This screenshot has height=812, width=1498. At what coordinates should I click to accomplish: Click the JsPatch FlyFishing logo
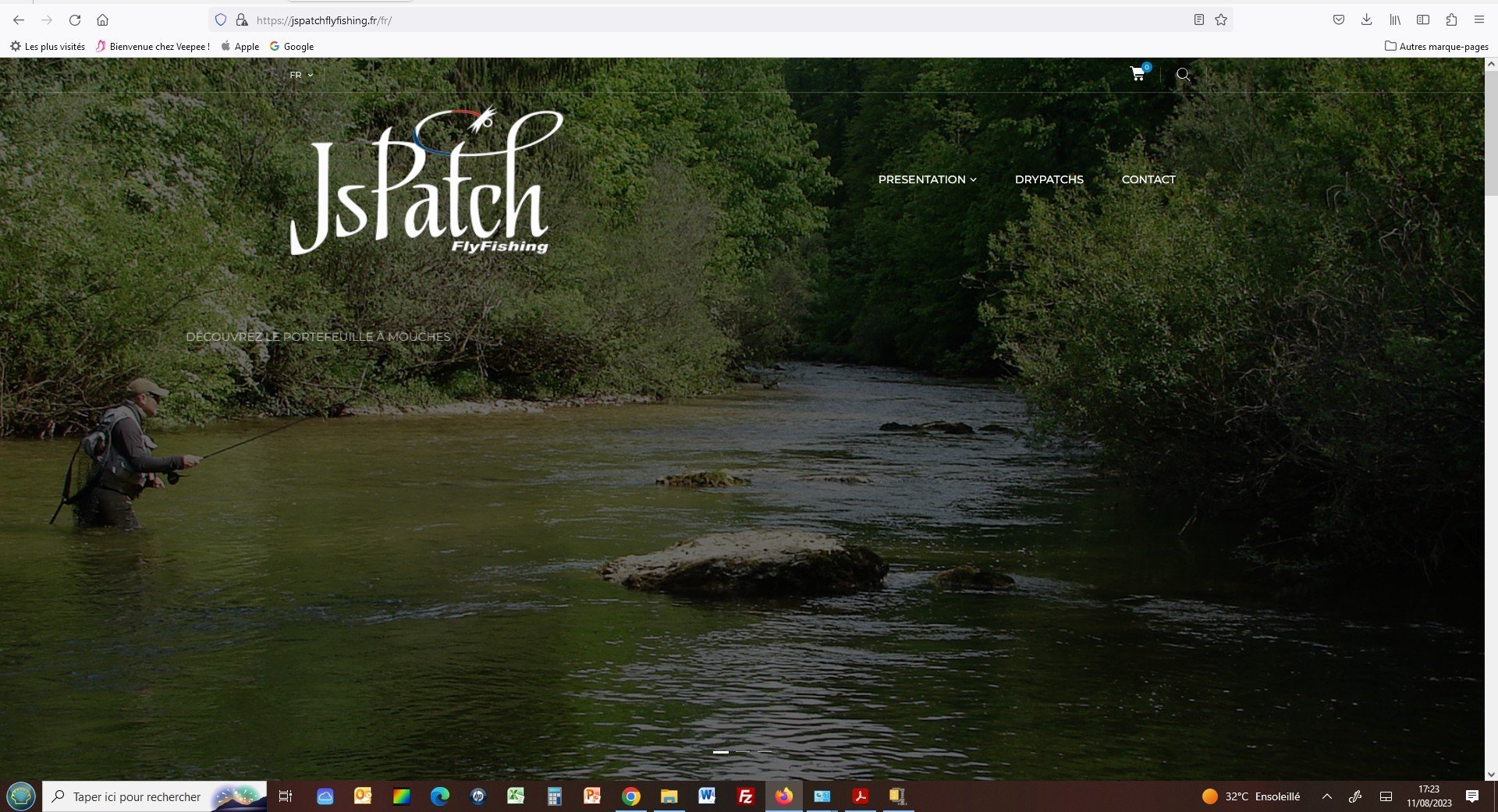coord(426,181)
